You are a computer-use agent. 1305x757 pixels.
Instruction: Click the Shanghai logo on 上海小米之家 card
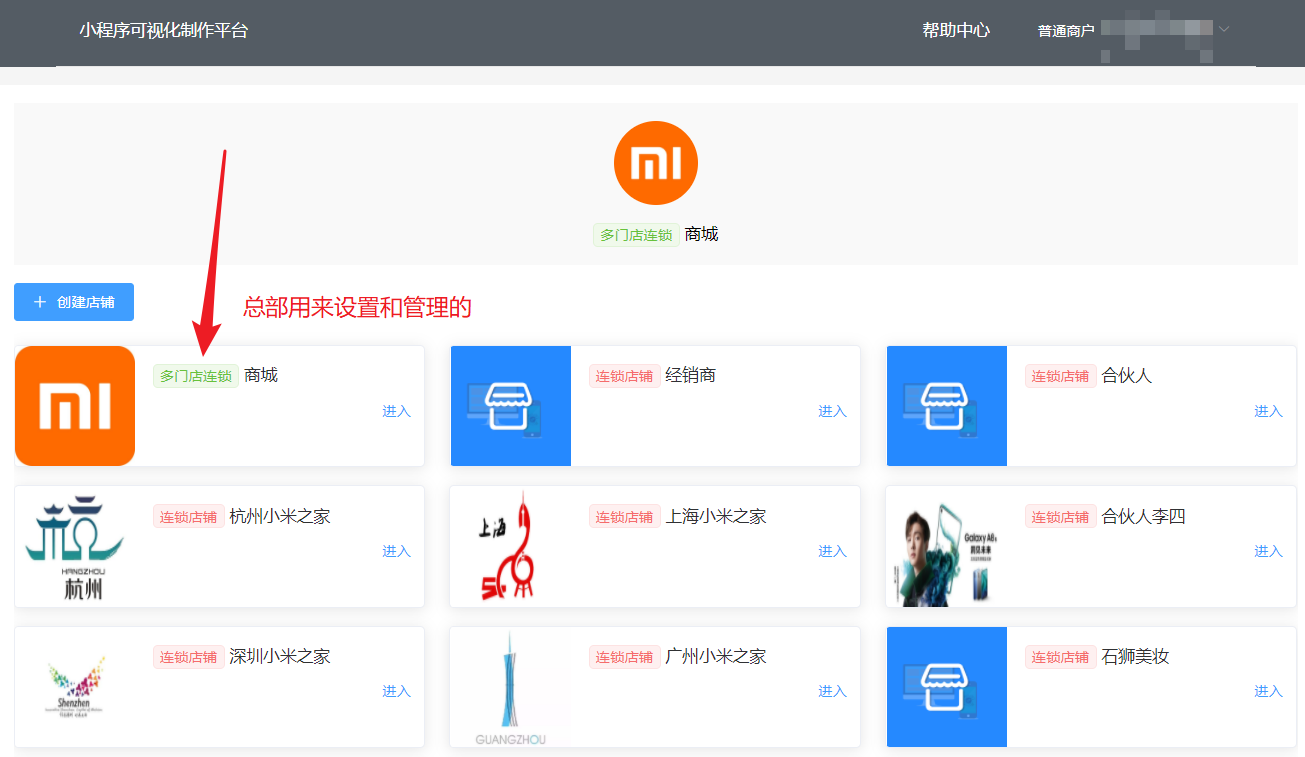[511, 547]
